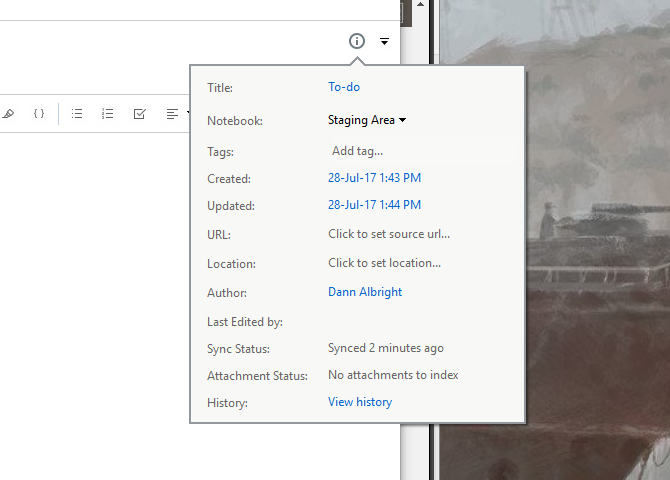Expand the Staging Area notebook dropdown
Viewport: 670px width, 480px height.
point(367,120)
